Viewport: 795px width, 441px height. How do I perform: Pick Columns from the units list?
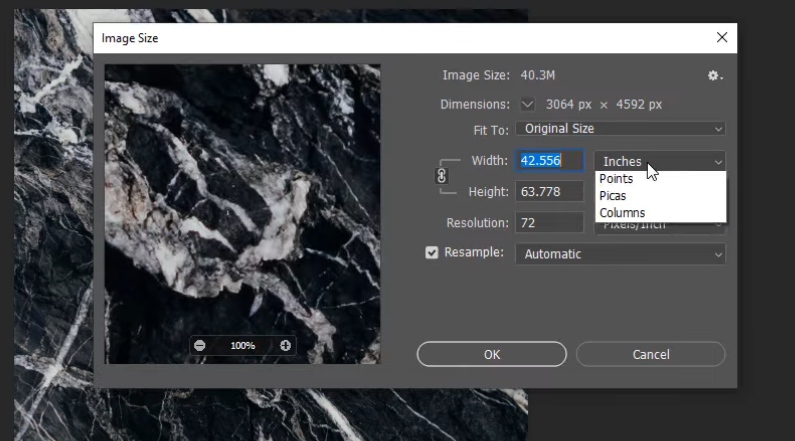[x=622, y=213]
